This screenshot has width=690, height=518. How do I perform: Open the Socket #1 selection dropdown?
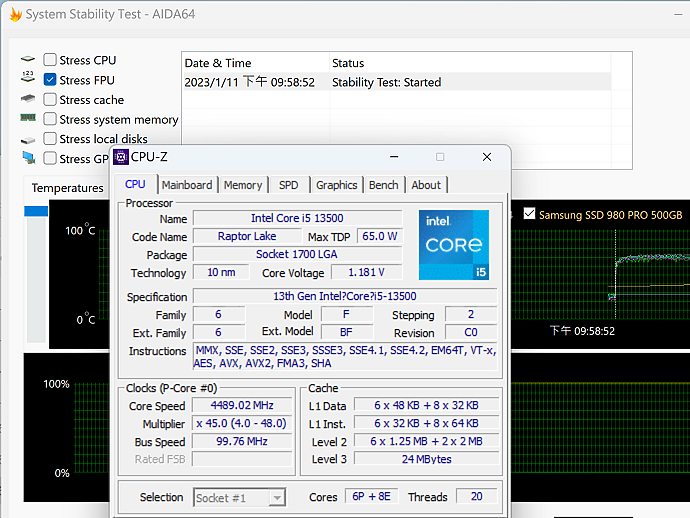pos(240,498)
